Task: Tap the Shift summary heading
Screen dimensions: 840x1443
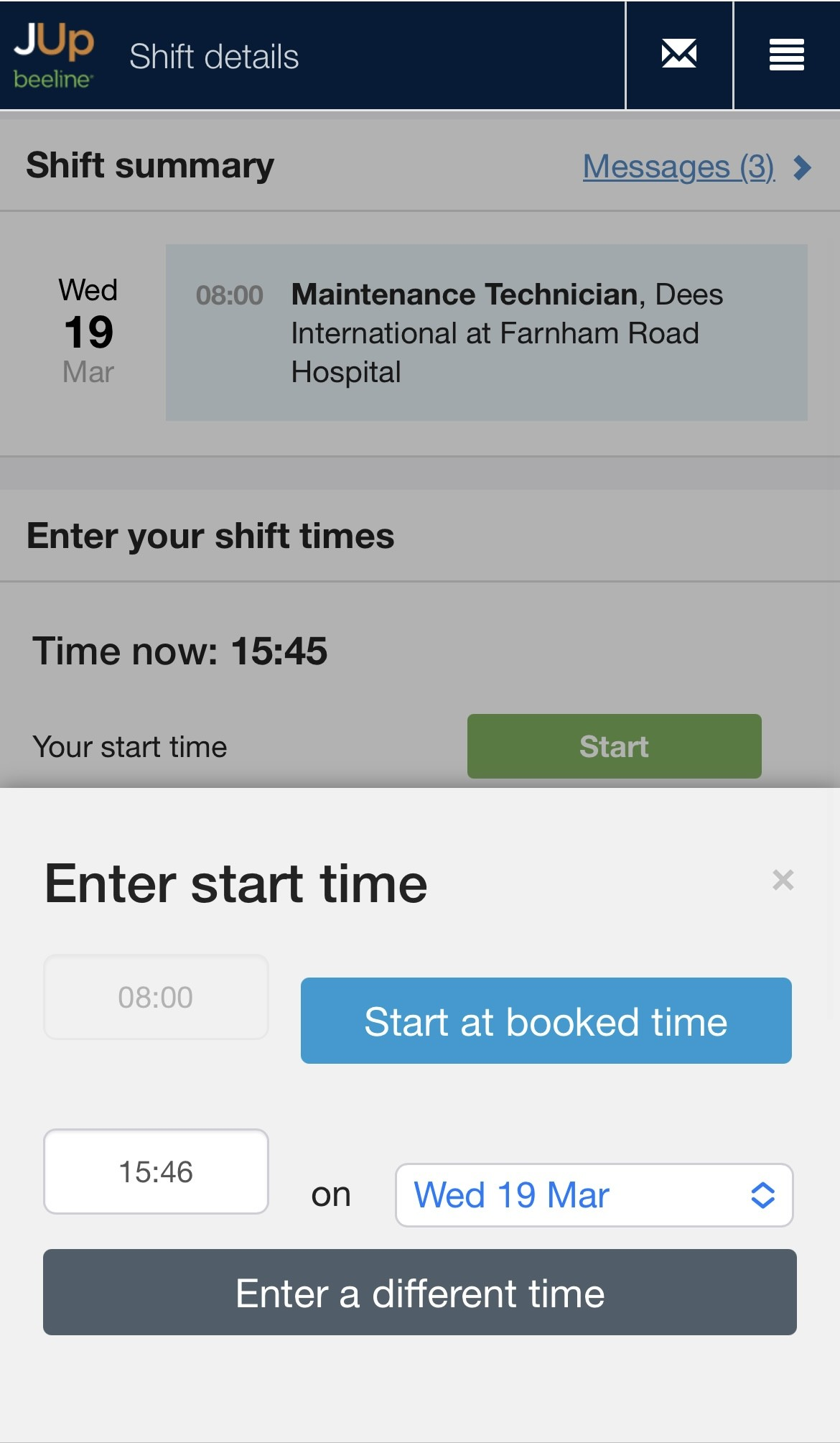Action: click(150, 166)
